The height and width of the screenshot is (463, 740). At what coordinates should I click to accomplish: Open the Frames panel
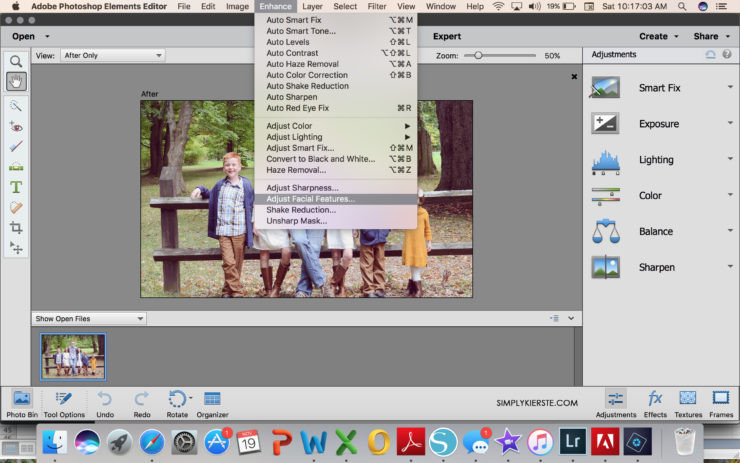click(721, 404)
